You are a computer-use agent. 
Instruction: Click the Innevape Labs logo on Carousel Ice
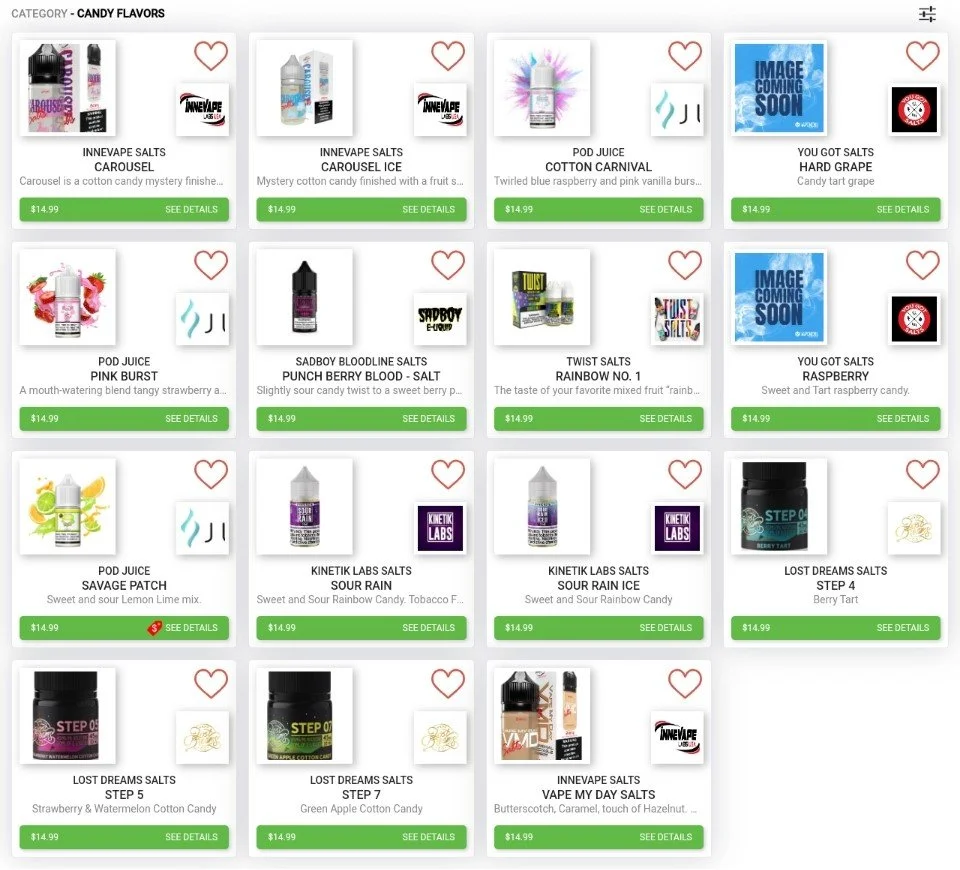point(440,110)
